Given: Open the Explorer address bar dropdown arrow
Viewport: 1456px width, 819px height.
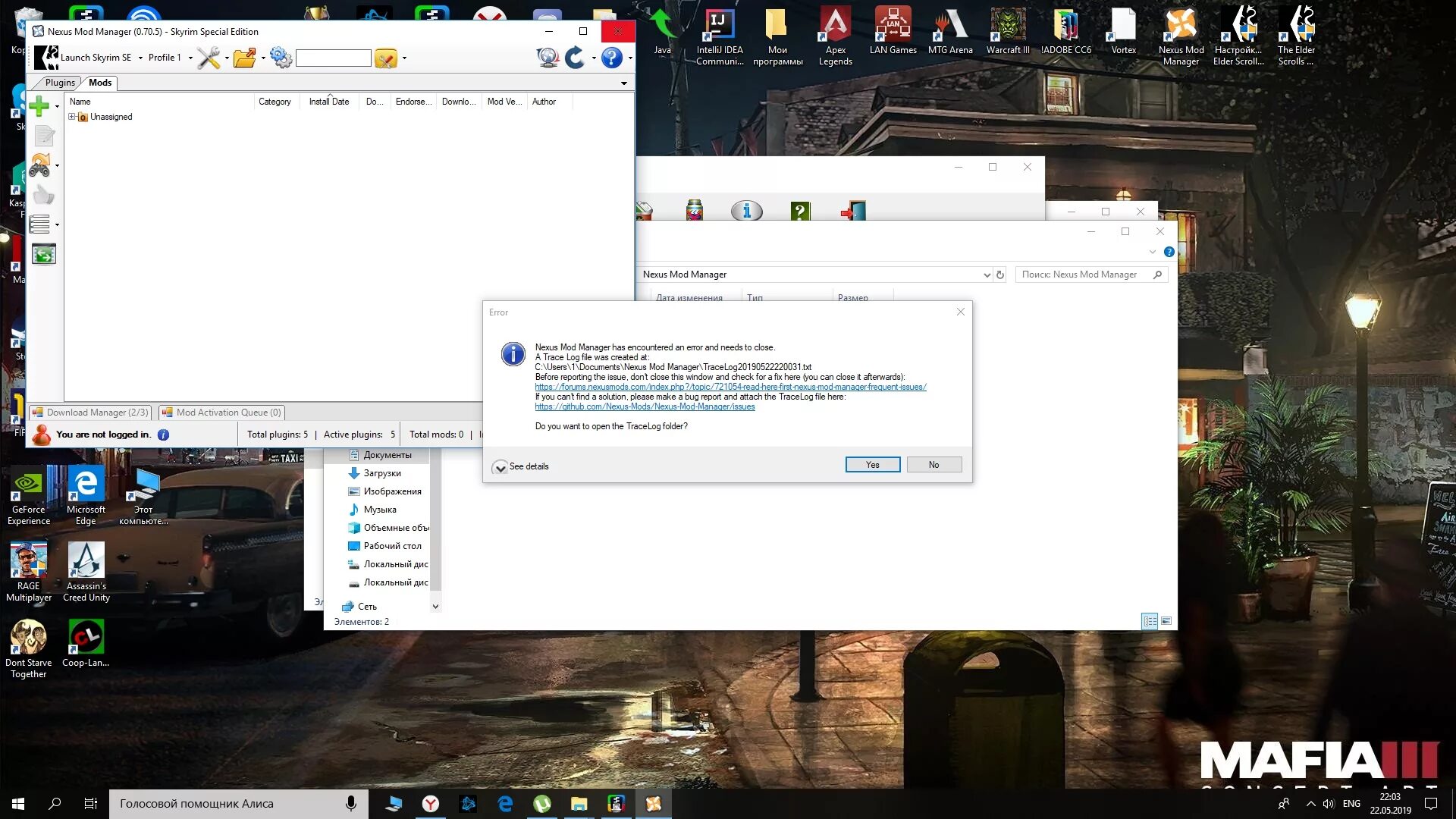Looking at the screenshot, I should pyautogui.click(x=987, y=275).
